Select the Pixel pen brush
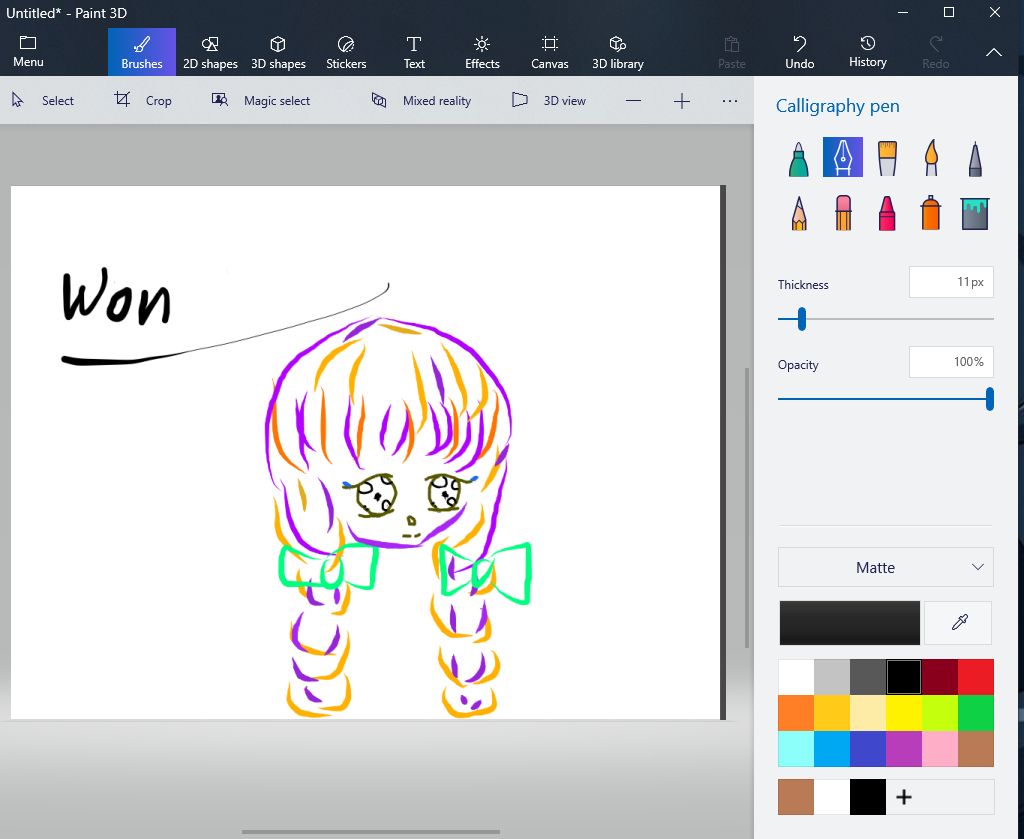 [x=975, y=157]
